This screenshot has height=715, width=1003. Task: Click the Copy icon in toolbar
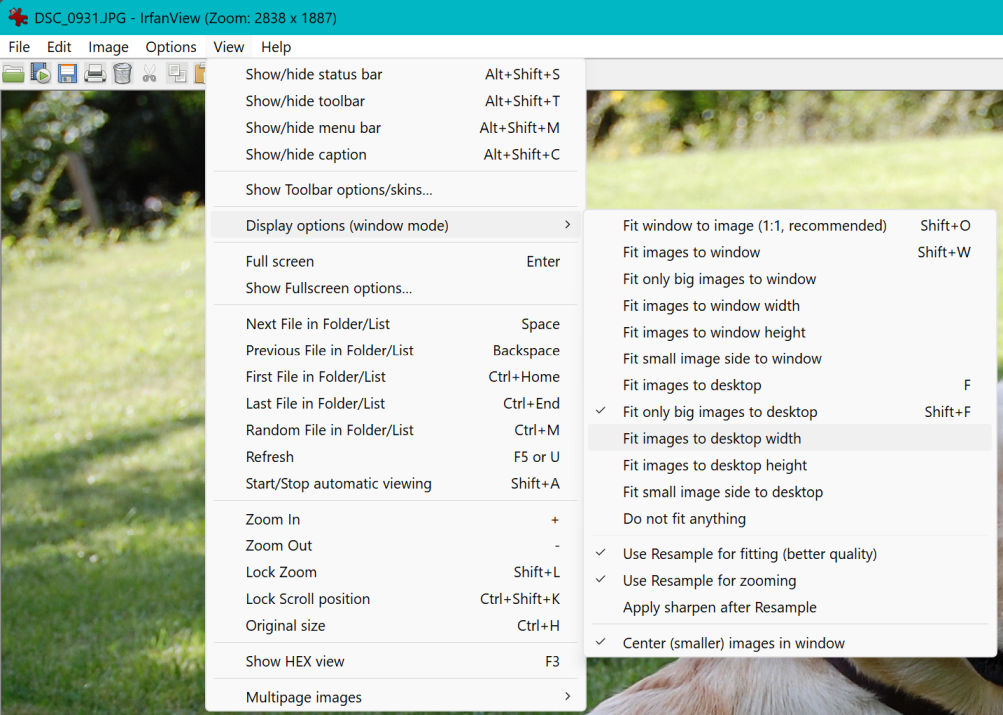click(177, 73)
